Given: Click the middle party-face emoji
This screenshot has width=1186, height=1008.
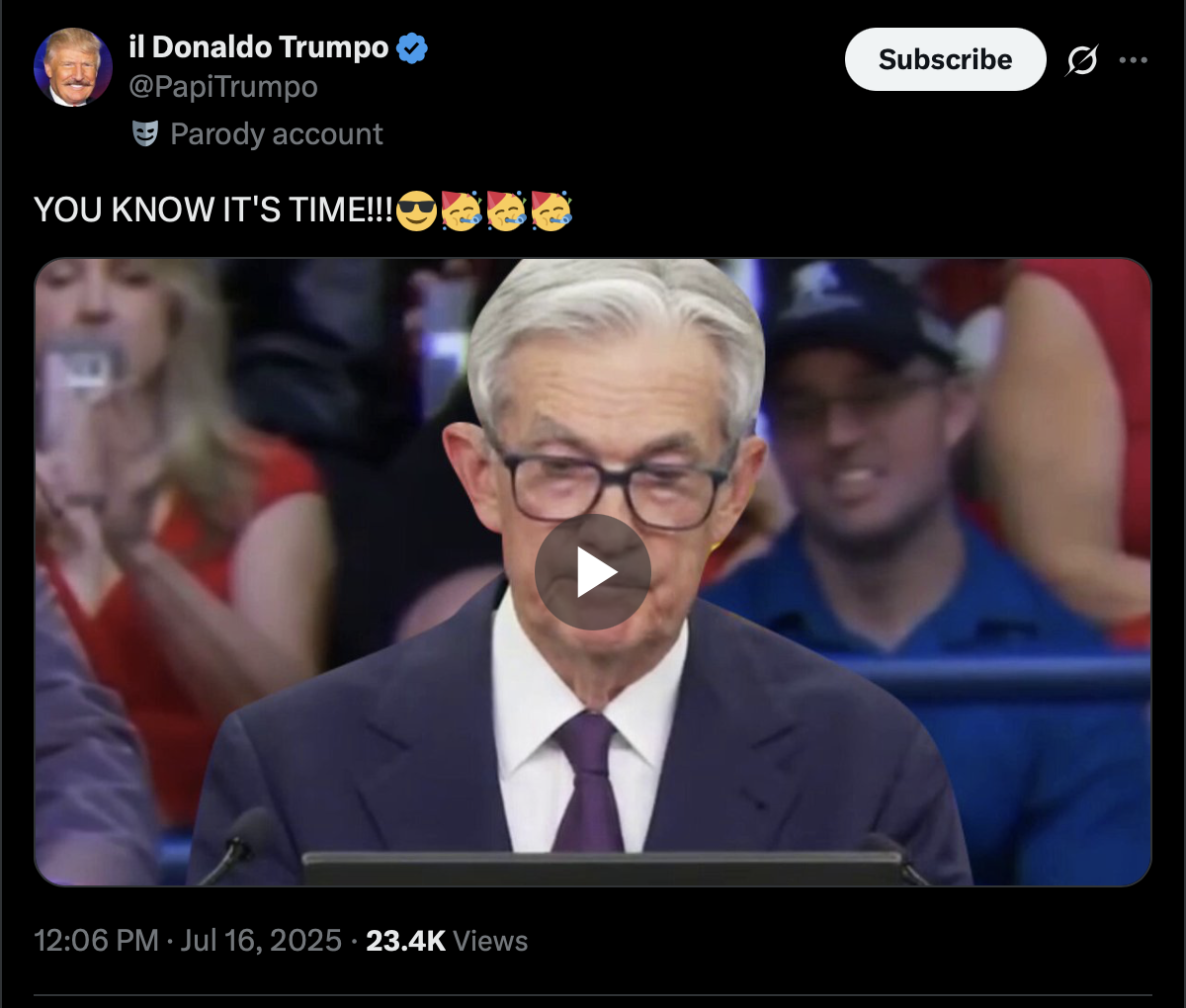Looking at the screenshot, I should pos(506,210).
